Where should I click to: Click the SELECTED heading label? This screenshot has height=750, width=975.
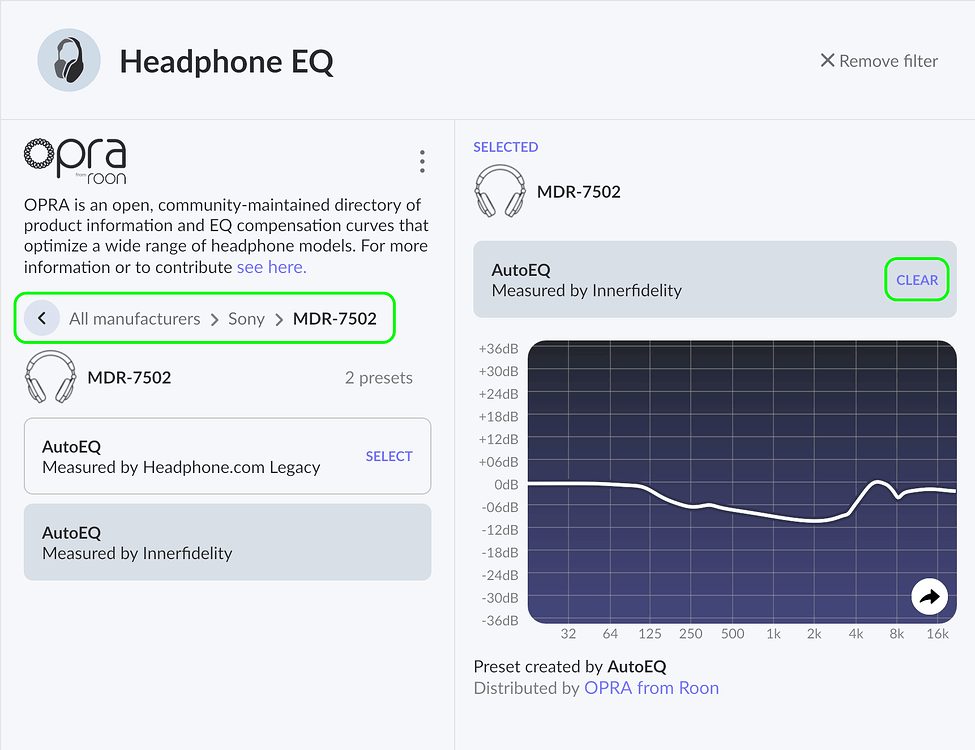click(506, 147)
